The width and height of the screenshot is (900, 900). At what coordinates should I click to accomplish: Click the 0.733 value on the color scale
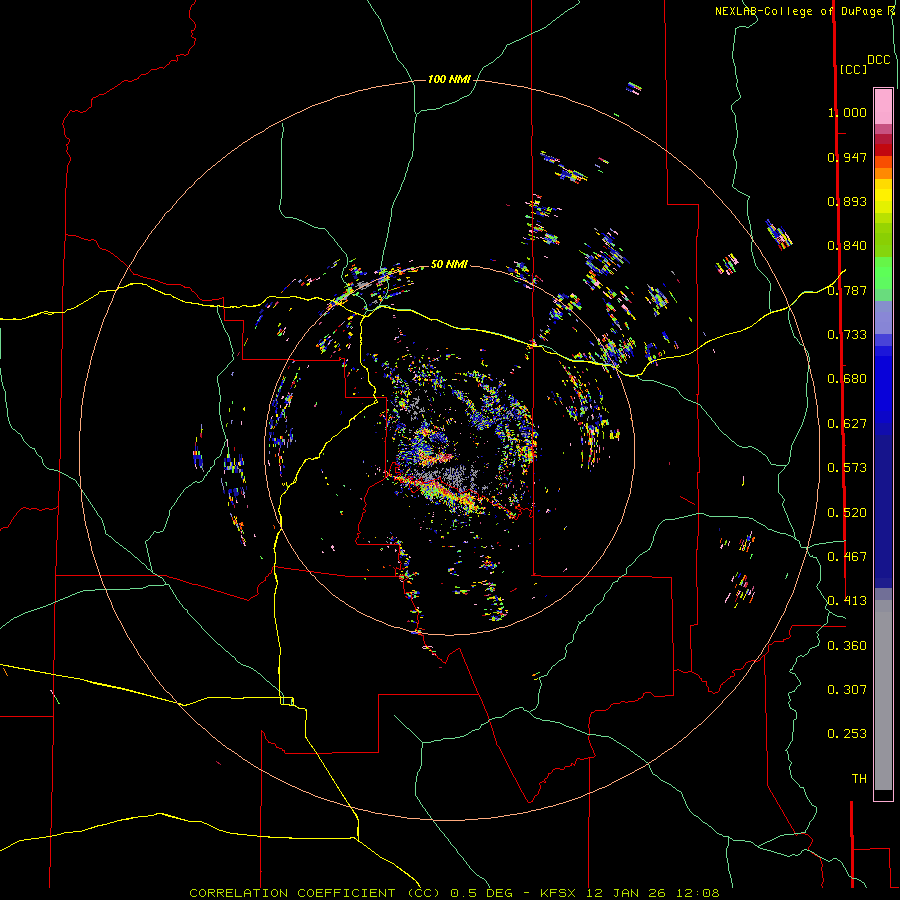click(847, 334)
